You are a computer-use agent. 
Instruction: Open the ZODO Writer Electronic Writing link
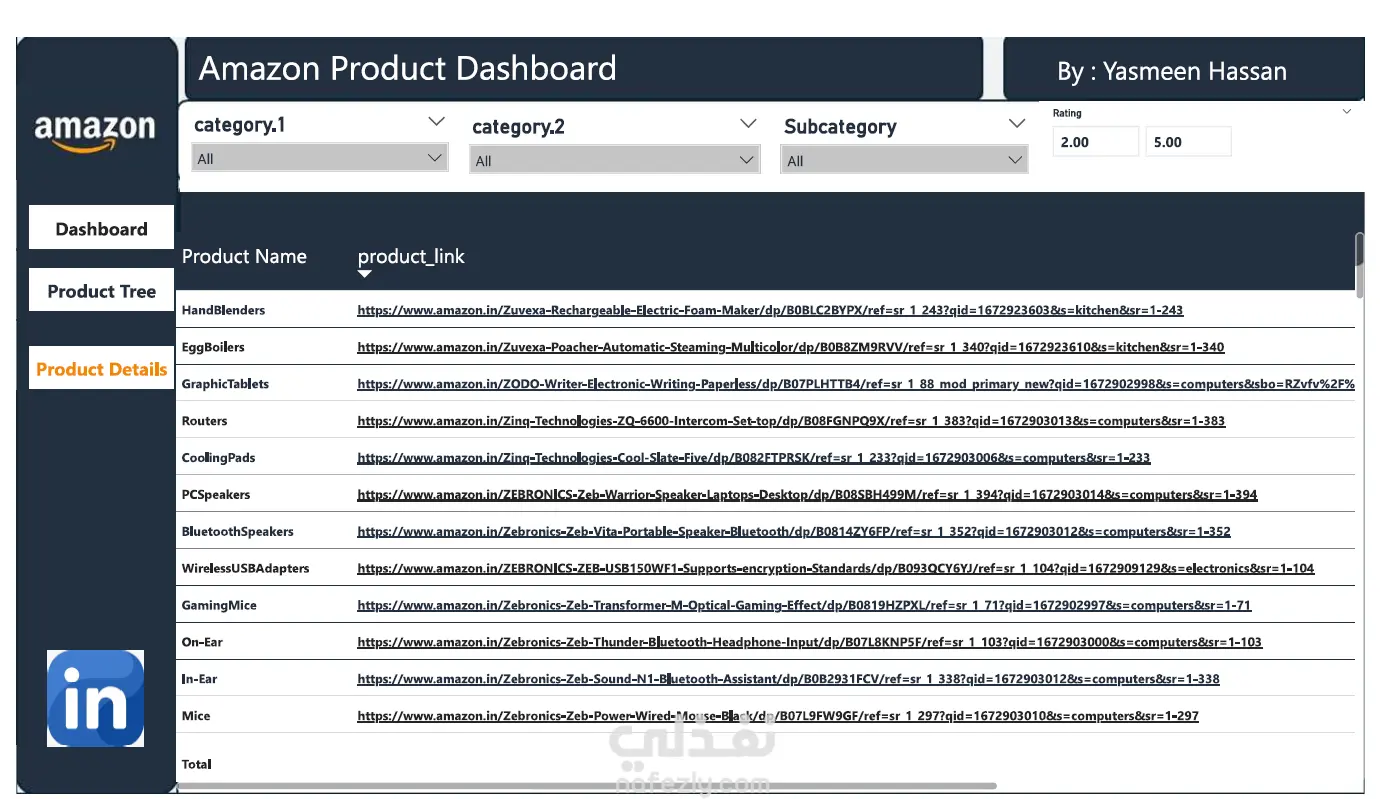856,384
